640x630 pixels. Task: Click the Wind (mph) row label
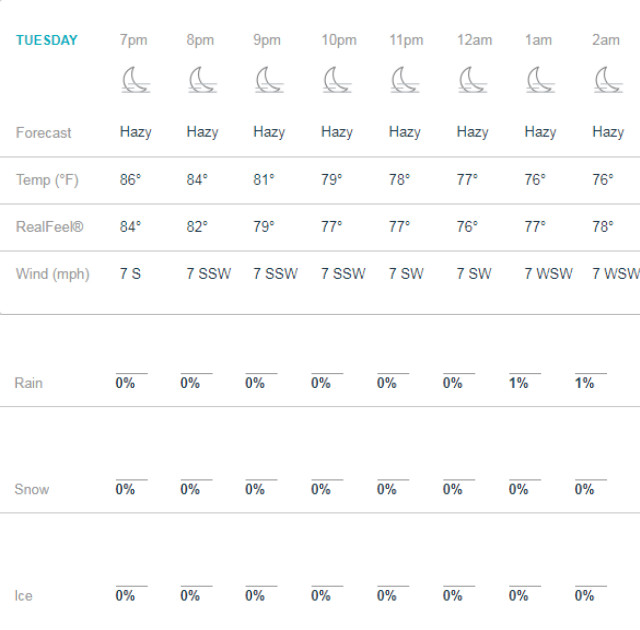tap(53, 274)
